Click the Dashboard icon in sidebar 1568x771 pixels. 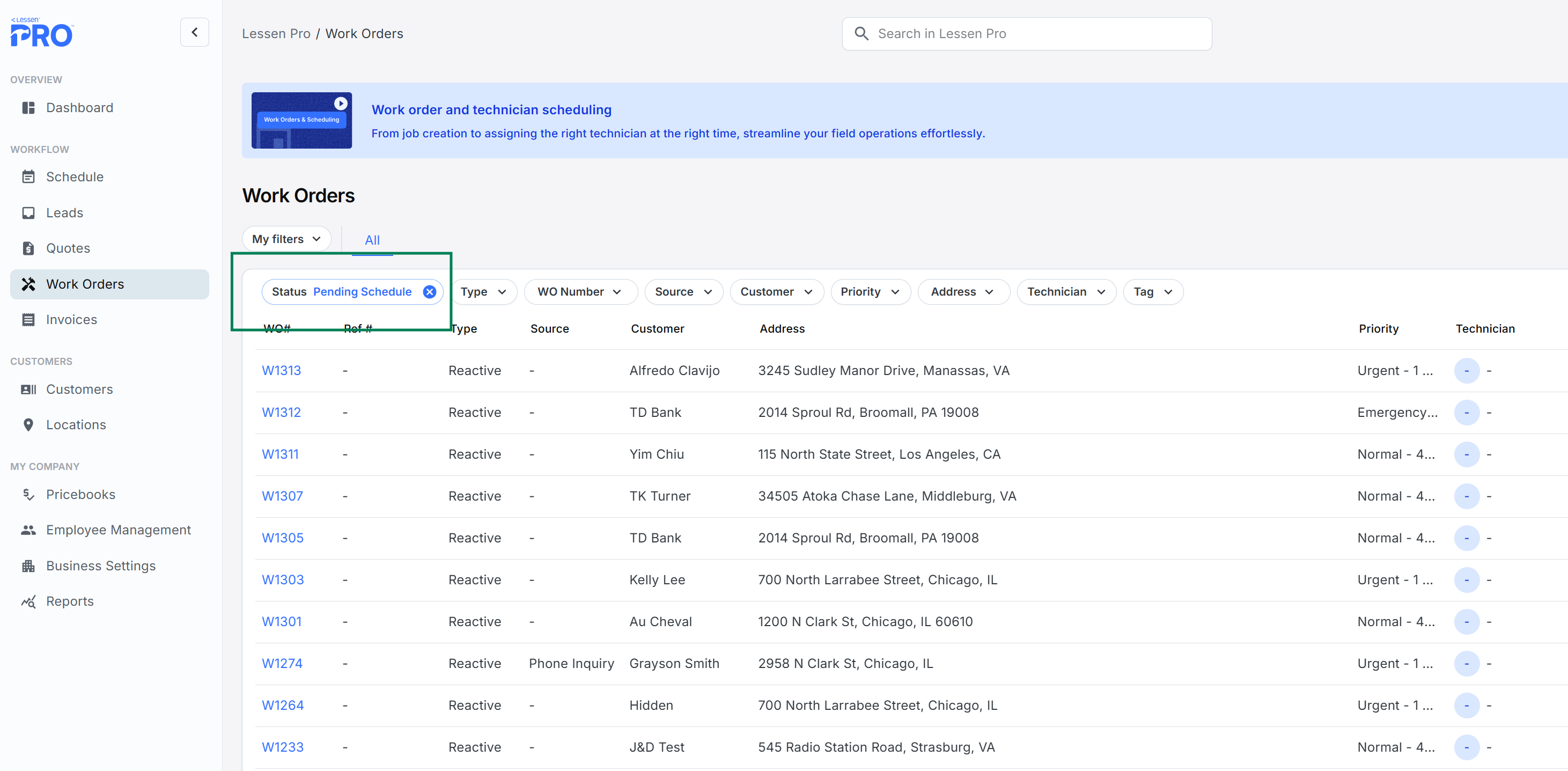pyautogui.click(x=28, y=108)
